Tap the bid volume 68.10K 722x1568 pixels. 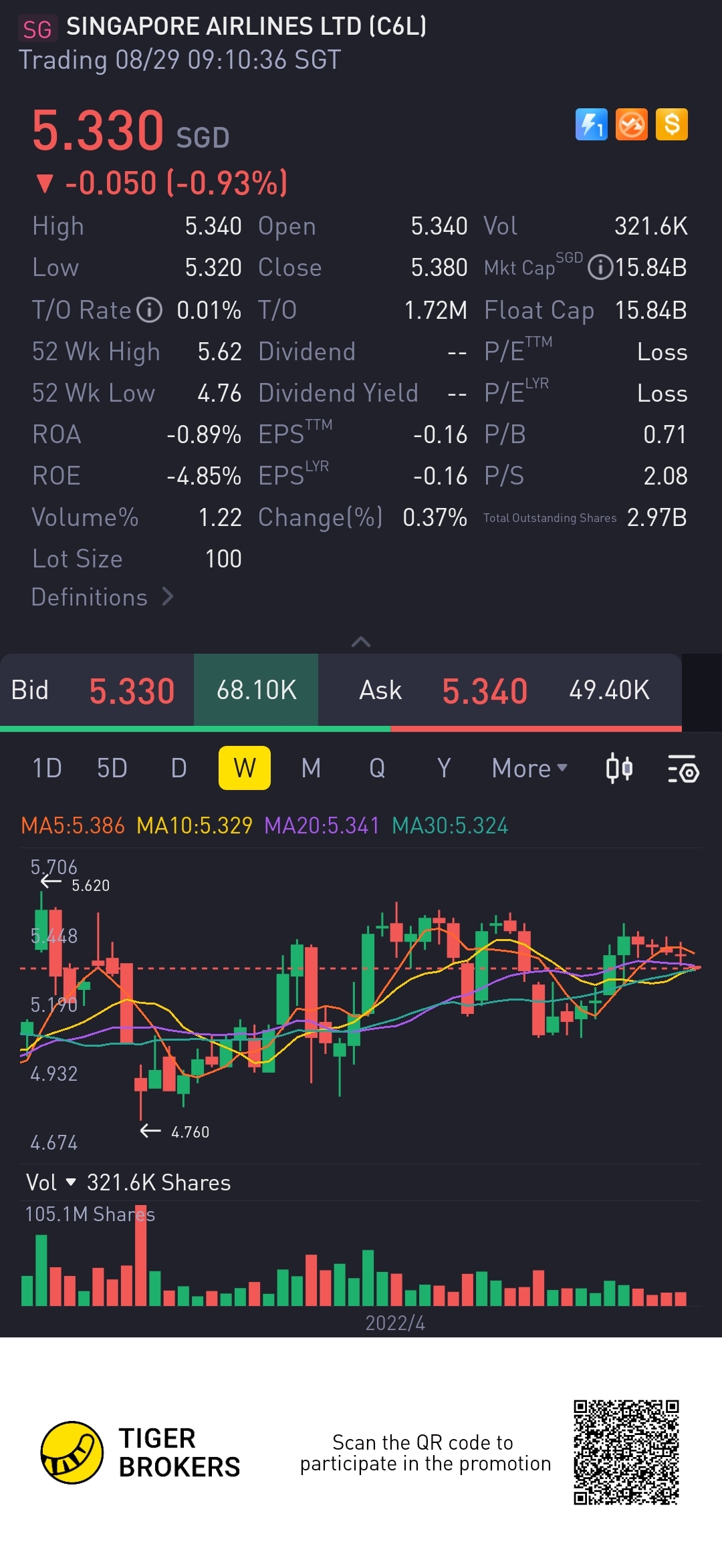[256, 690]
